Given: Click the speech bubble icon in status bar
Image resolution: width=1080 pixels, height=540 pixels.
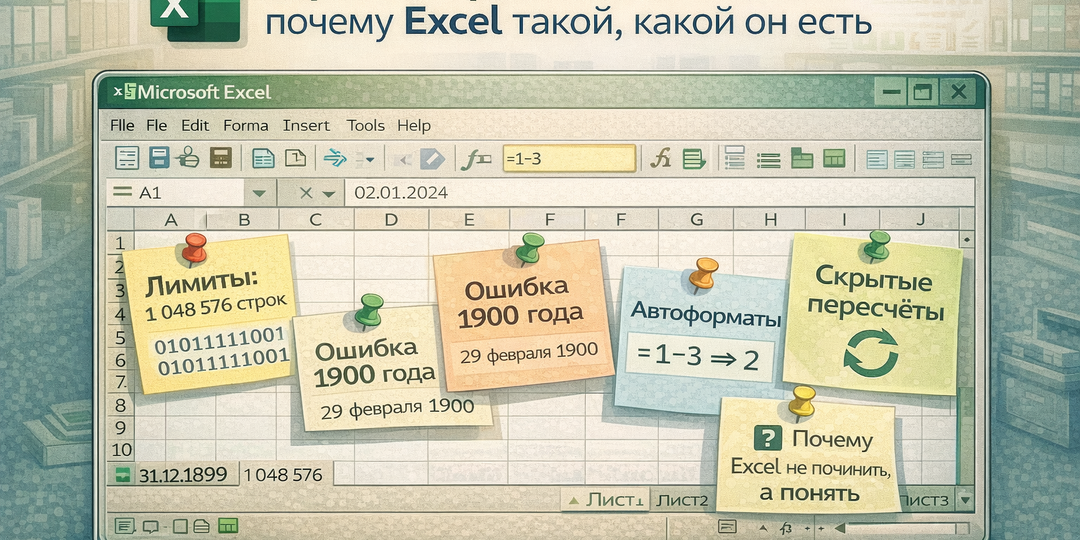Looking at the screenshot, I should [149, 526].
